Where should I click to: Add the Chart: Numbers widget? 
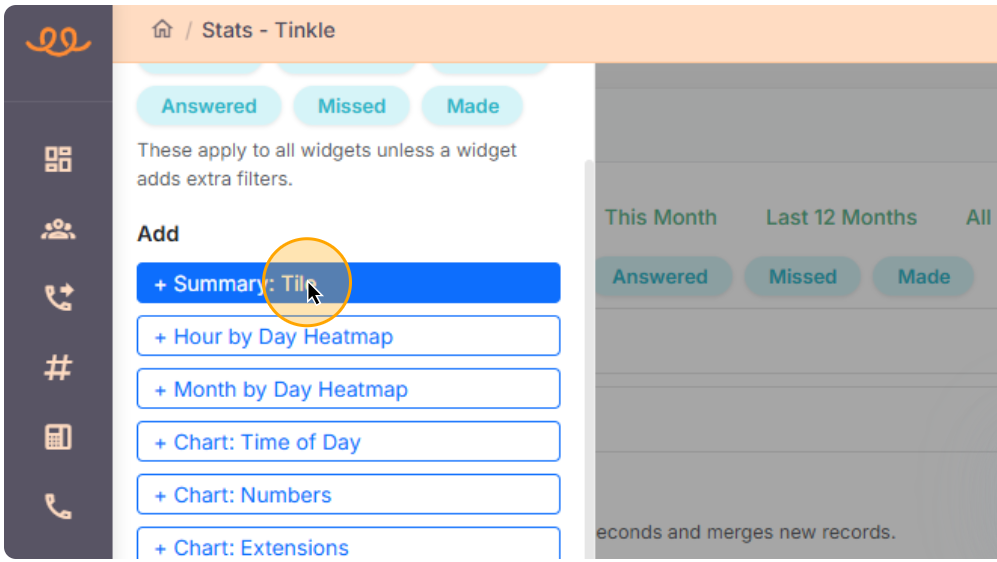tap(348, 495)
